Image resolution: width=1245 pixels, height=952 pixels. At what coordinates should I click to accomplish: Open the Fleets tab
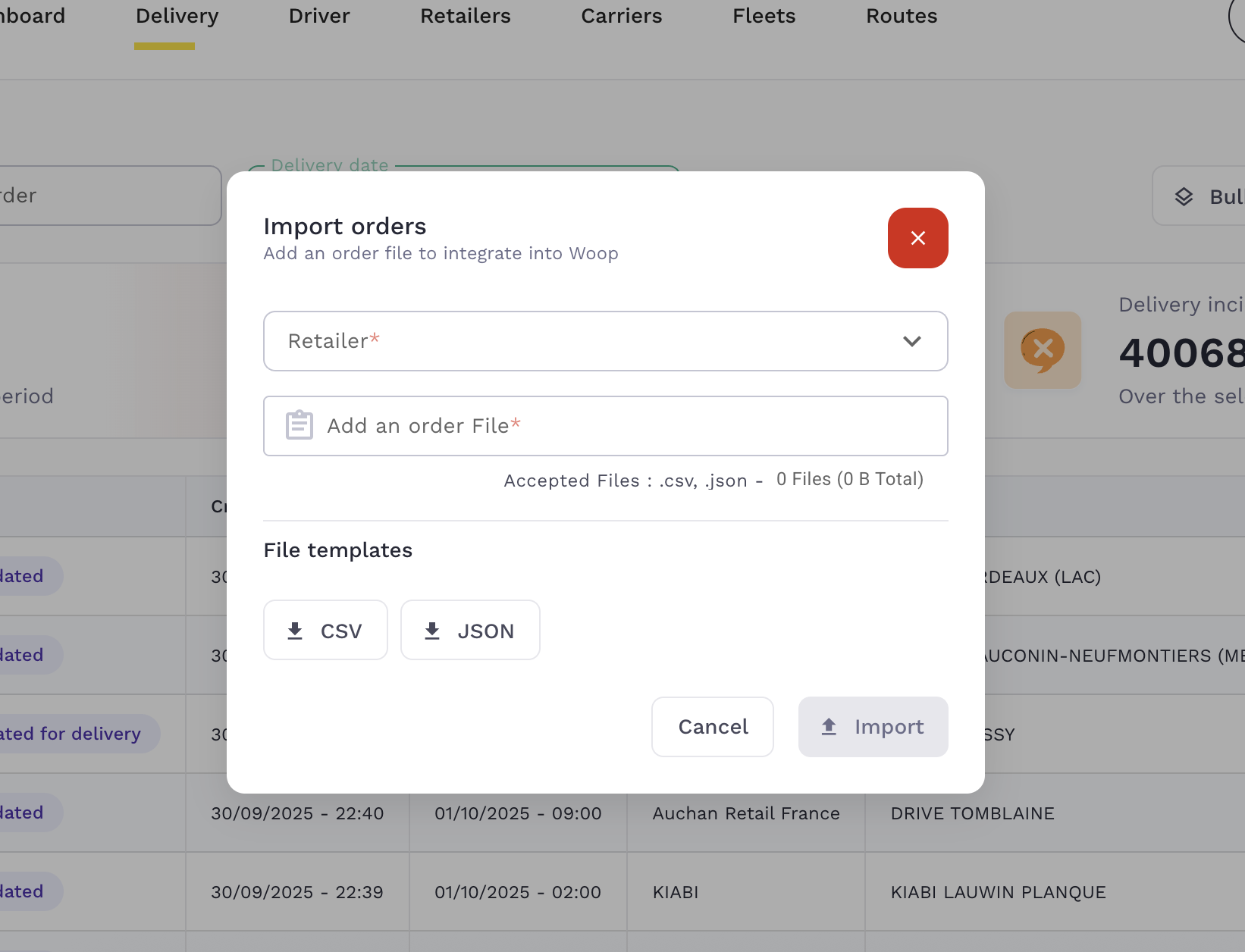click(x=764, y=17)
